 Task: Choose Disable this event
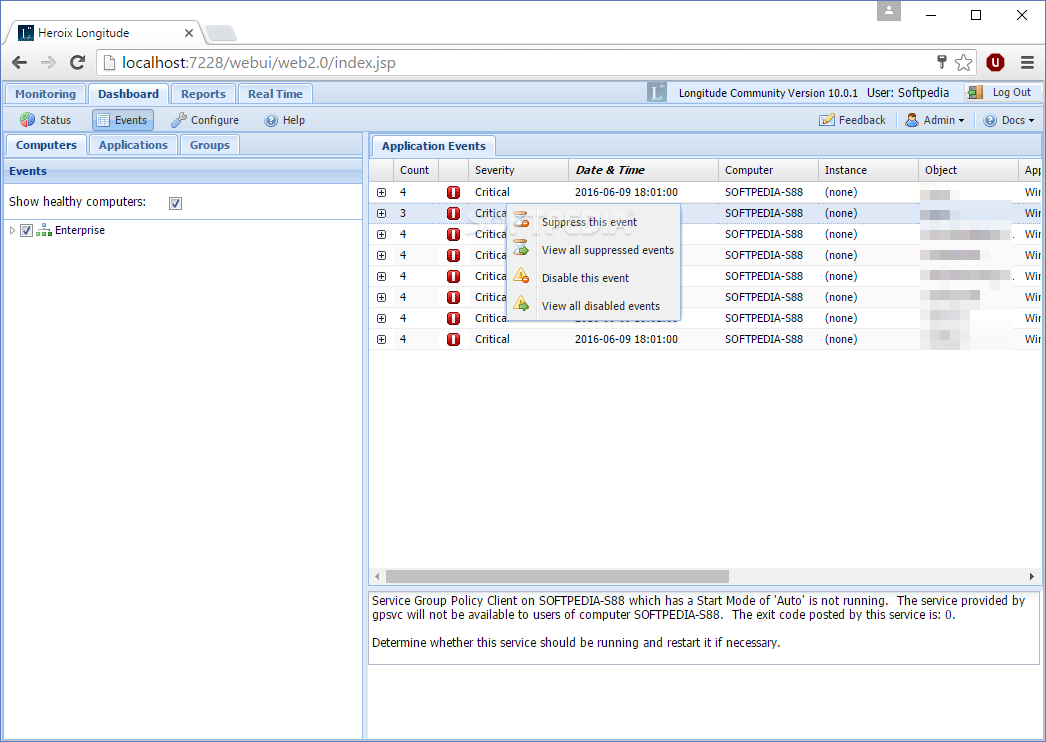click(594, 278)
